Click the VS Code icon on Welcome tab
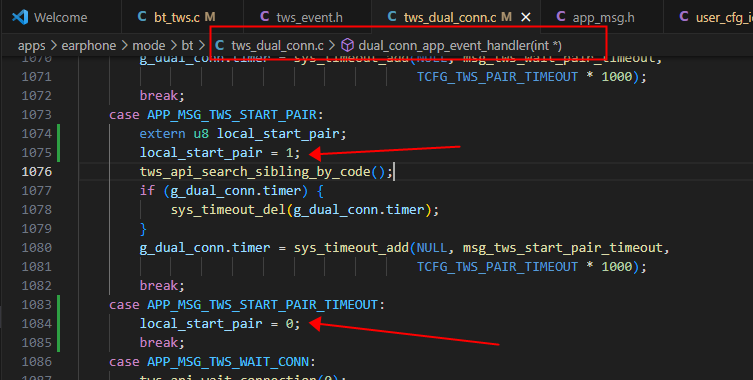The height and width of the screenshot is (380, 753). pos(20,17)
